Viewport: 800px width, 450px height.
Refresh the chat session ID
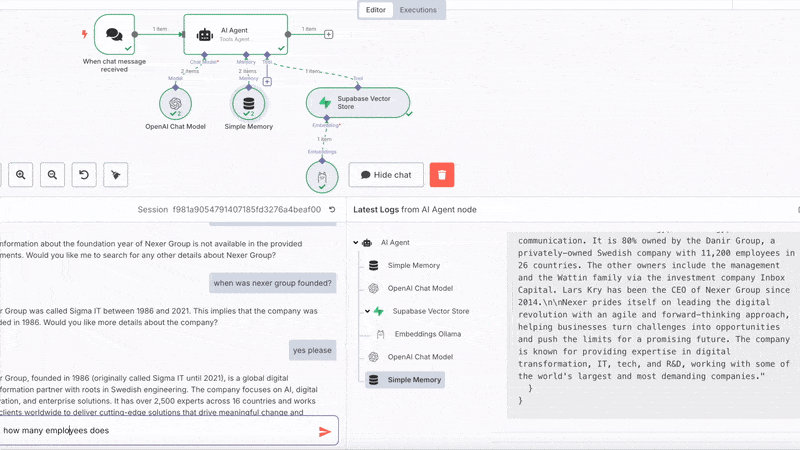(332, 210)
